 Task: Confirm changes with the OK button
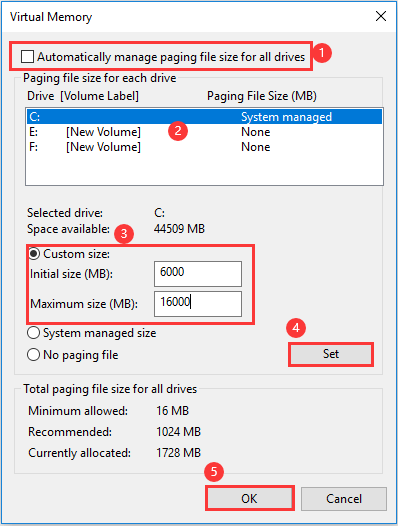(249, 498)
